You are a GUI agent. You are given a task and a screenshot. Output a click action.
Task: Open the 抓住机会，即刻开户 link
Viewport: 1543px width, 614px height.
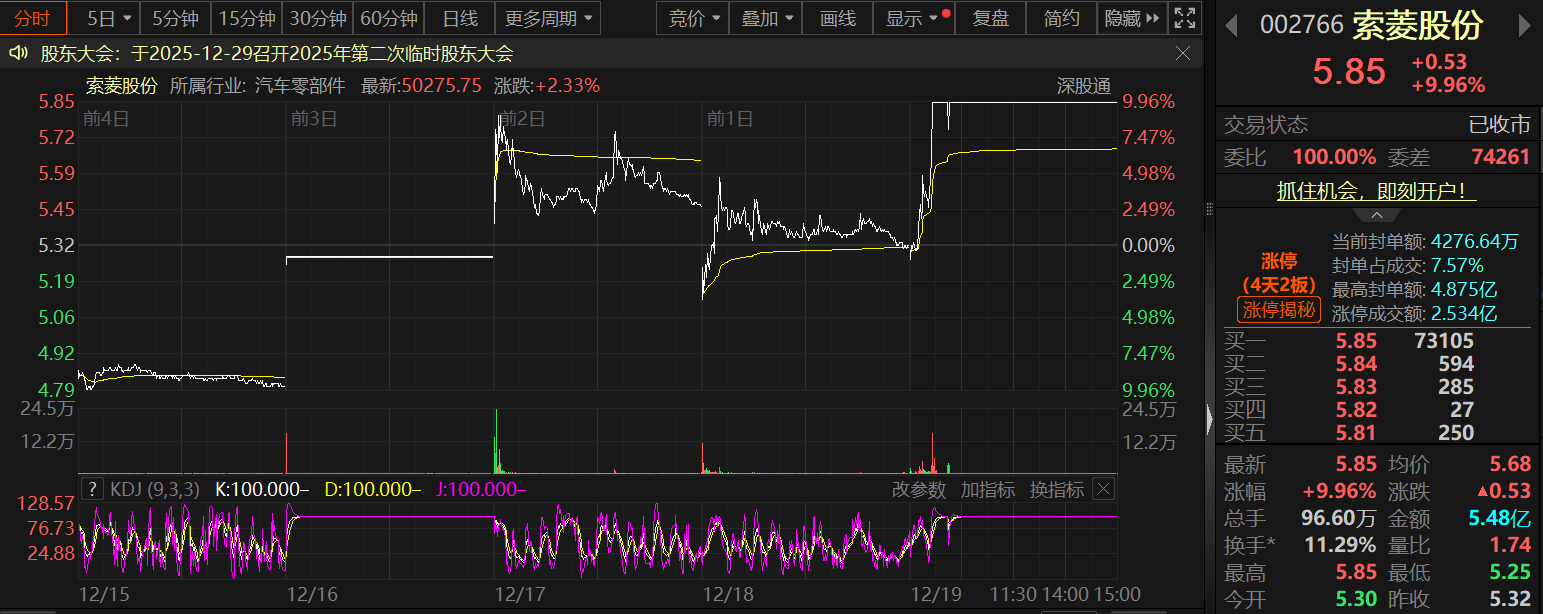coord(1376,191)
